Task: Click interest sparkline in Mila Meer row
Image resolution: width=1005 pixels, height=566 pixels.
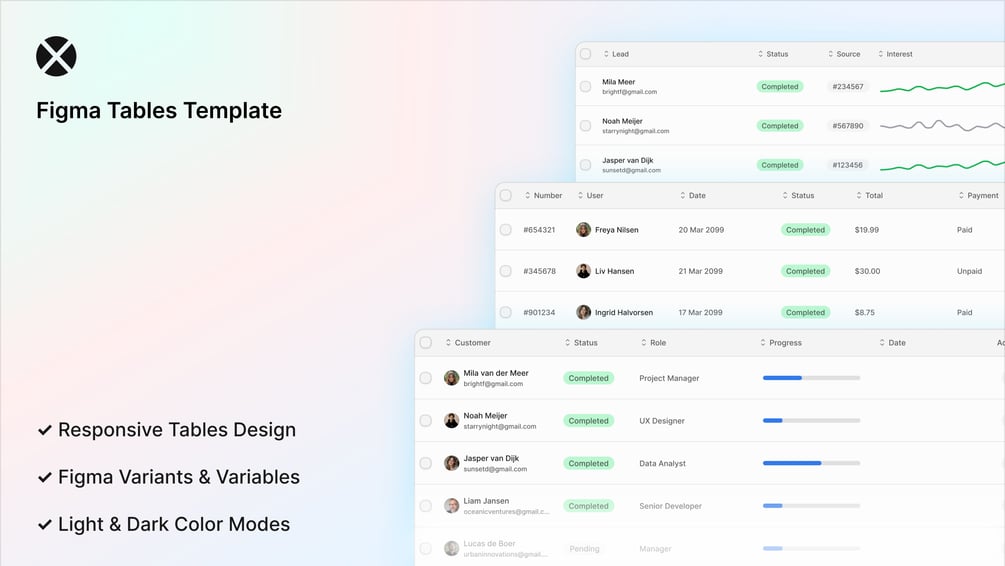Action: (942, 87)
